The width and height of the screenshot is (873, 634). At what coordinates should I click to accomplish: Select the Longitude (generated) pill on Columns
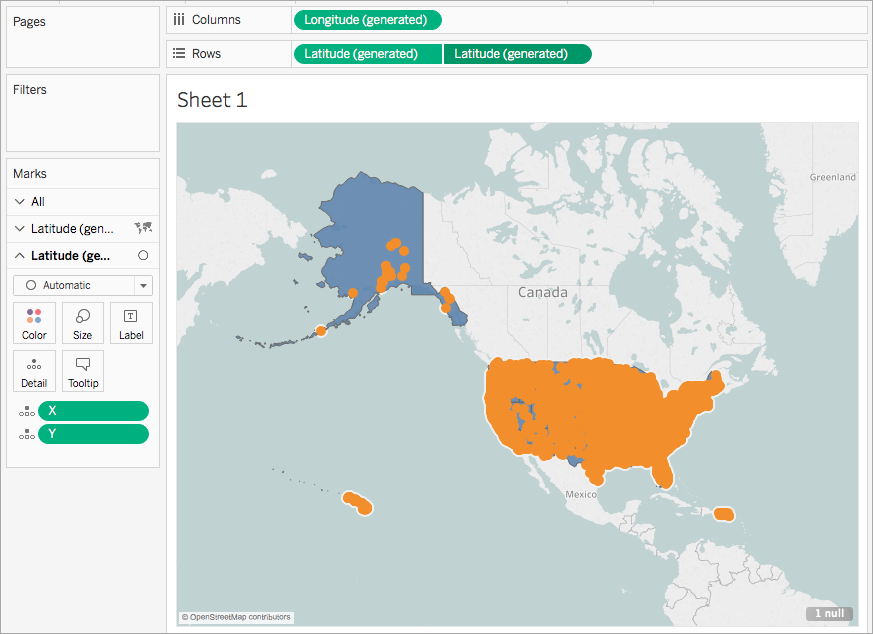367,20
